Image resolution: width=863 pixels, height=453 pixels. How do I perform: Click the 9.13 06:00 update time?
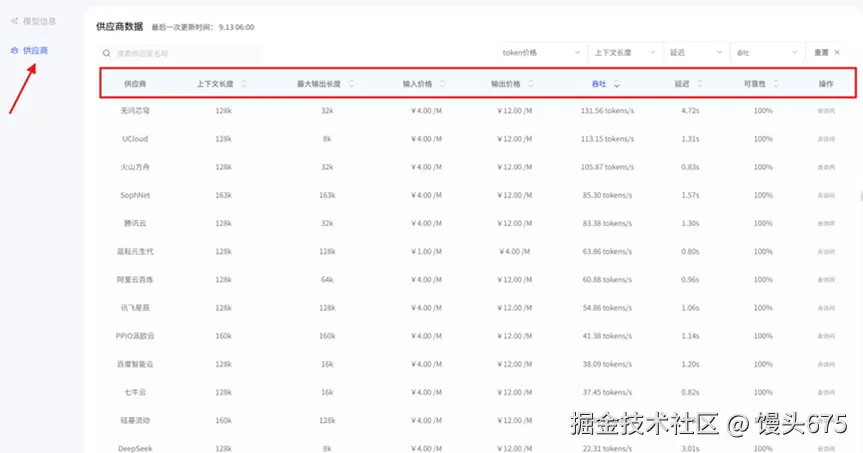click(237, 27)
